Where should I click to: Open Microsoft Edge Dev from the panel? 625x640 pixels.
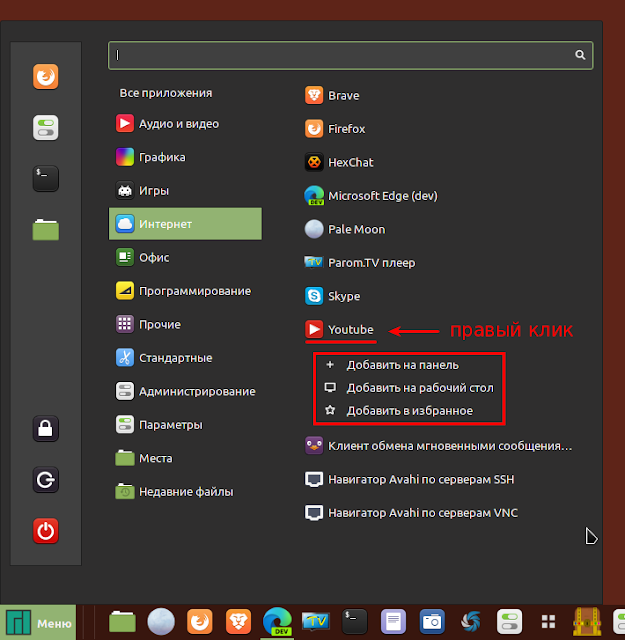(x=277, y=622)
